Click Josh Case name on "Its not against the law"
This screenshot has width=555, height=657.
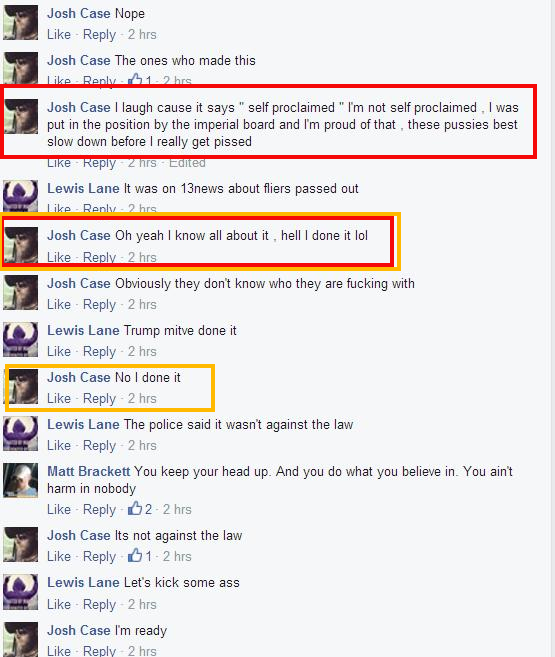(x=79, y=535)
